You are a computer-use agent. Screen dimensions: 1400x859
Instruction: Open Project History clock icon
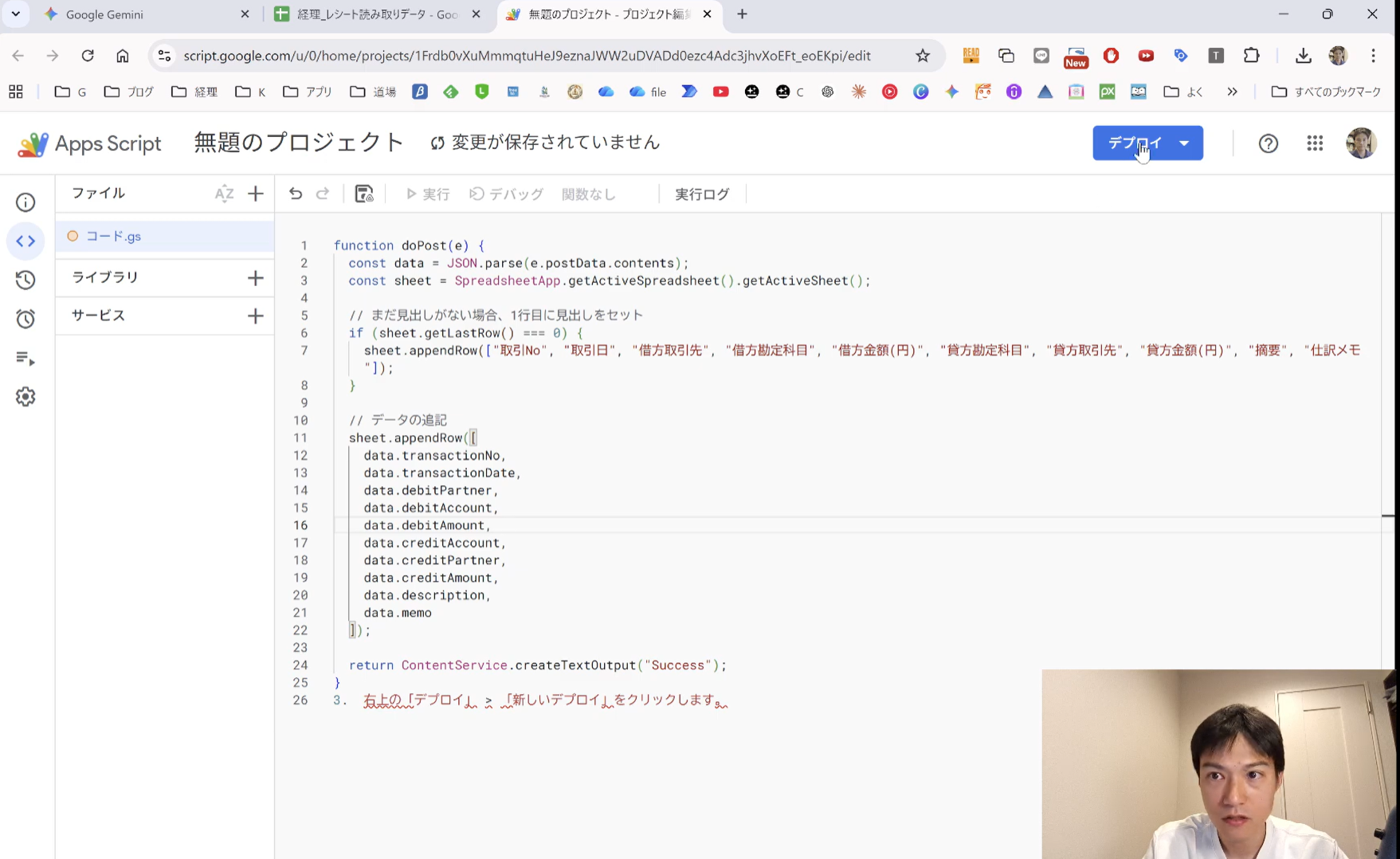point(25,280)
